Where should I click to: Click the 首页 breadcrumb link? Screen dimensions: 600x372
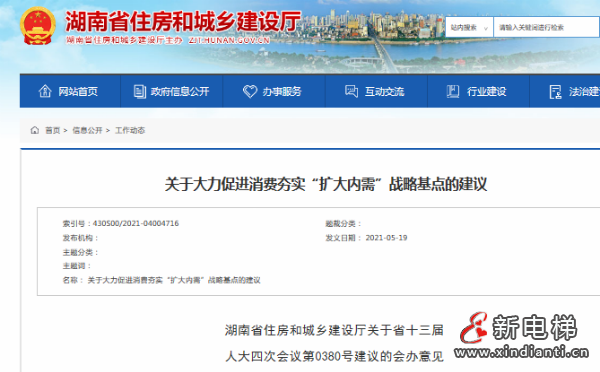pyautogui.click(x=52, y=131)
